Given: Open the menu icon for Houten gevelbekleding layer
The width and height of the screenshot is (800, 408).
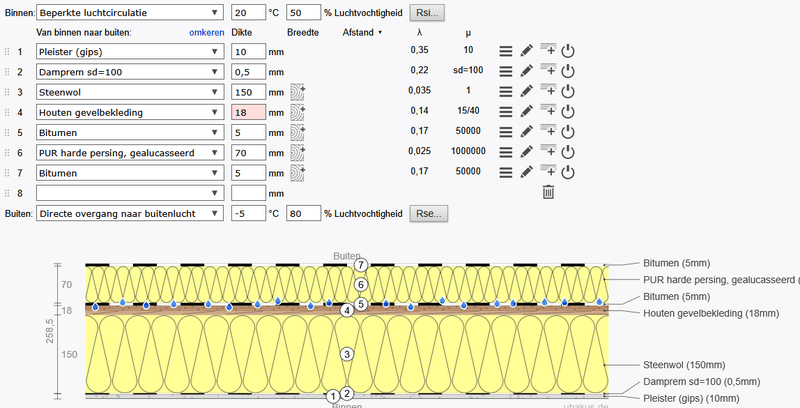Looking at the screenshot, I should coord(506,112).
